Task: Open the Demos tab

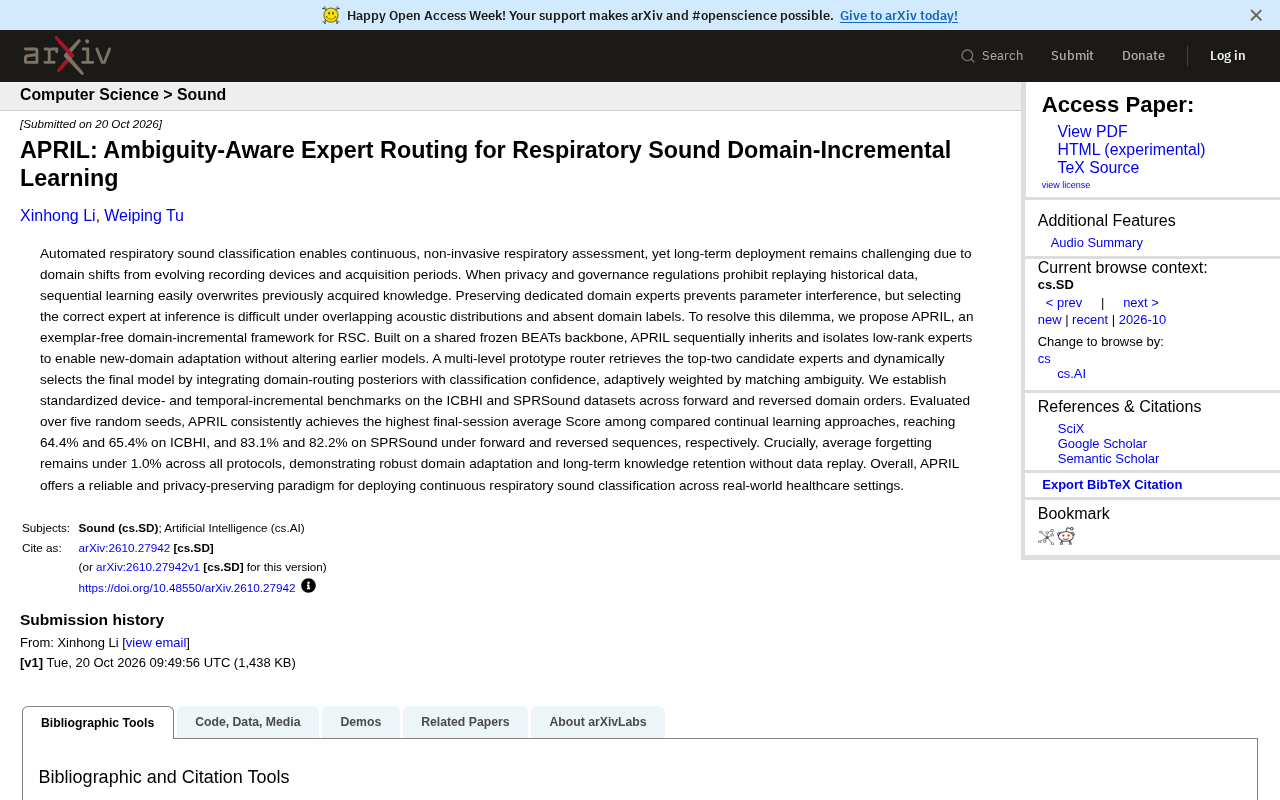Action: click(x=361, y=722)
